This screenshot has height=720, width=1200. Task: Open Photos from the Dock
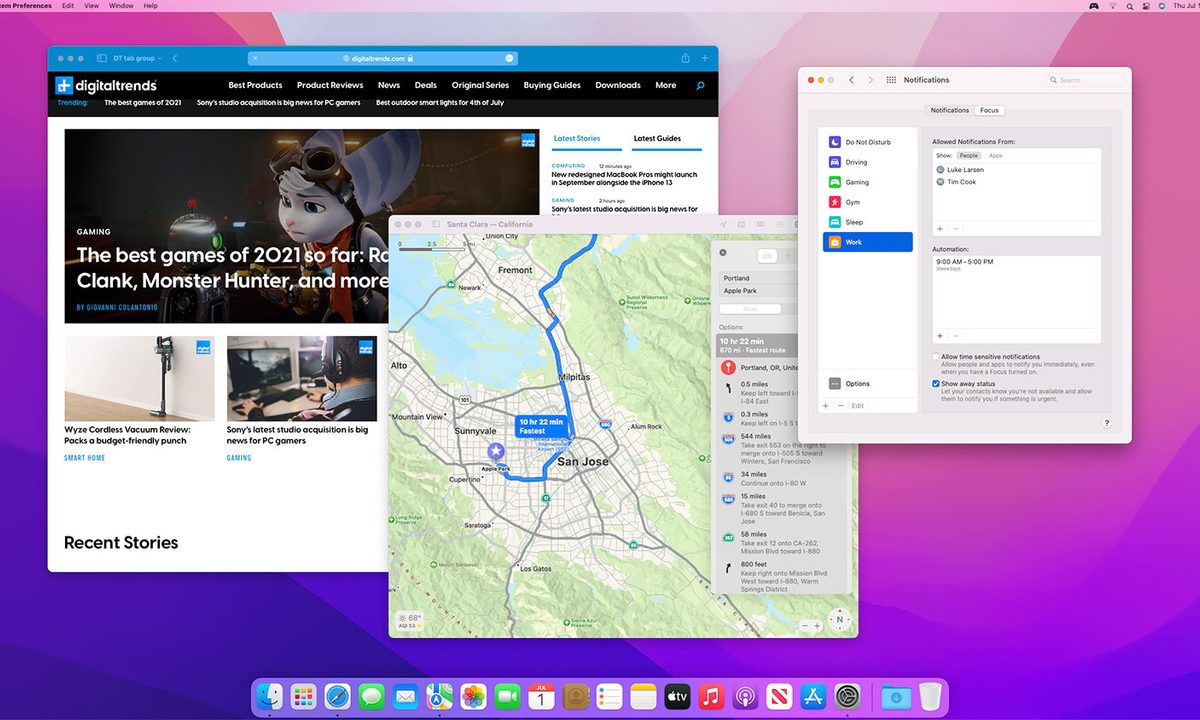point(473,696)
